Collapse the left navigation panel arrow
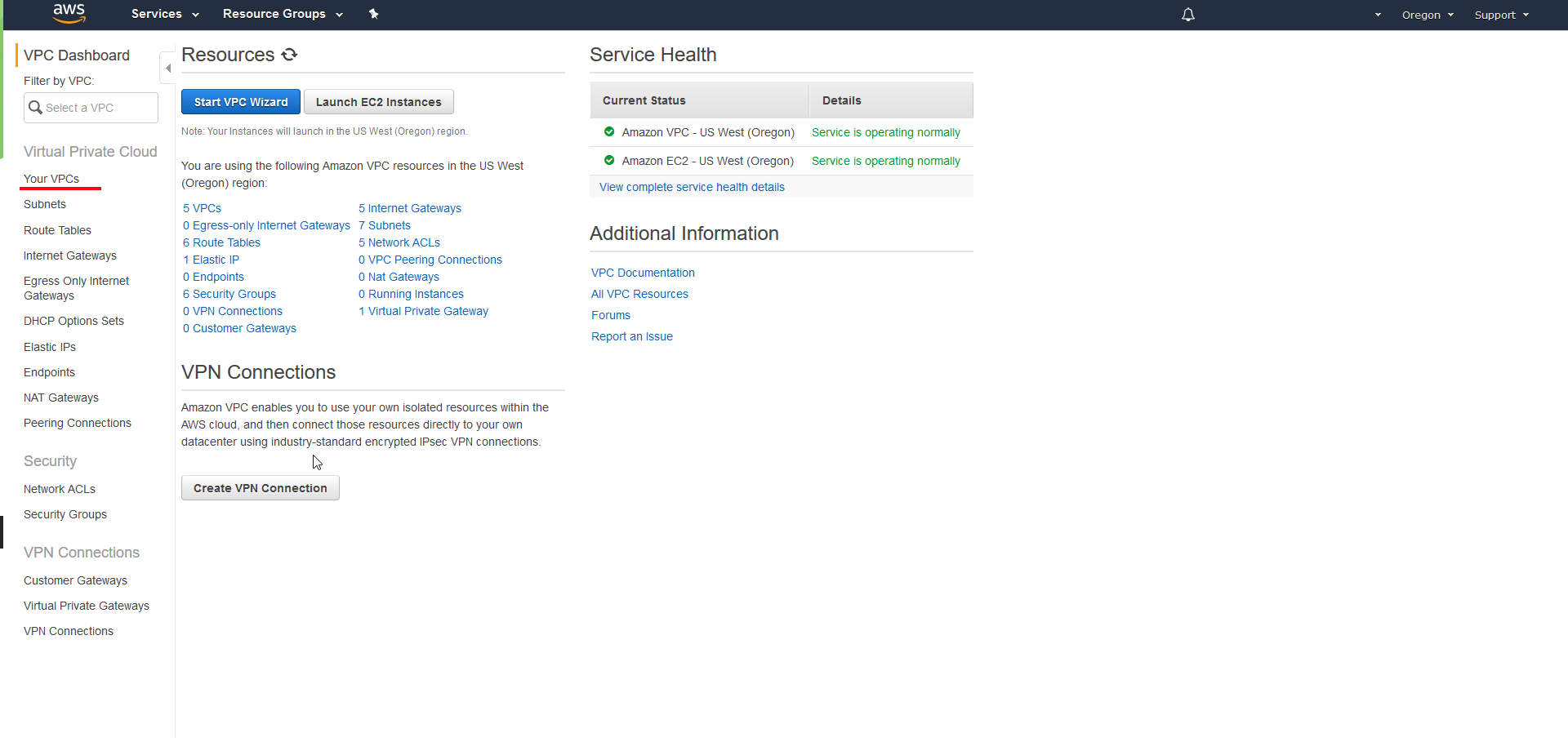Viewport: 1568px width, 742px height. pos(167,69)
